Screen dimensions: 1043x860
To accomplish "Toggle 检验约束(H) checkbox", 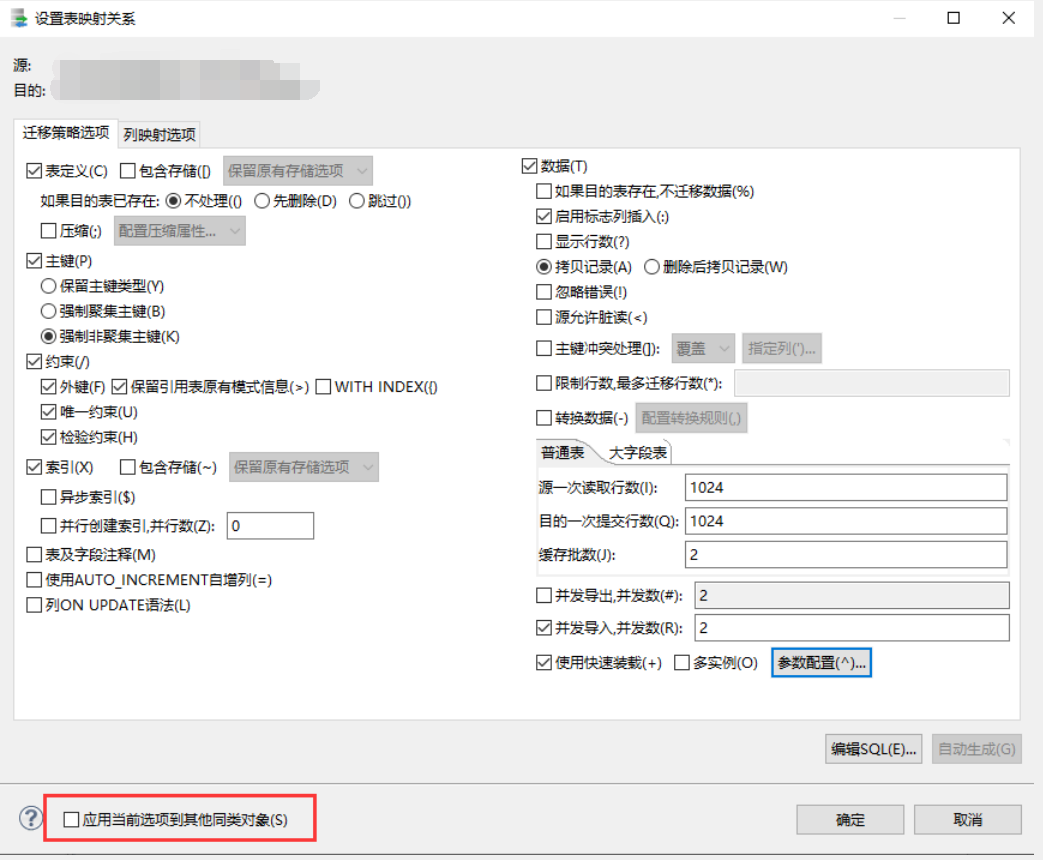I will (49, 437).
